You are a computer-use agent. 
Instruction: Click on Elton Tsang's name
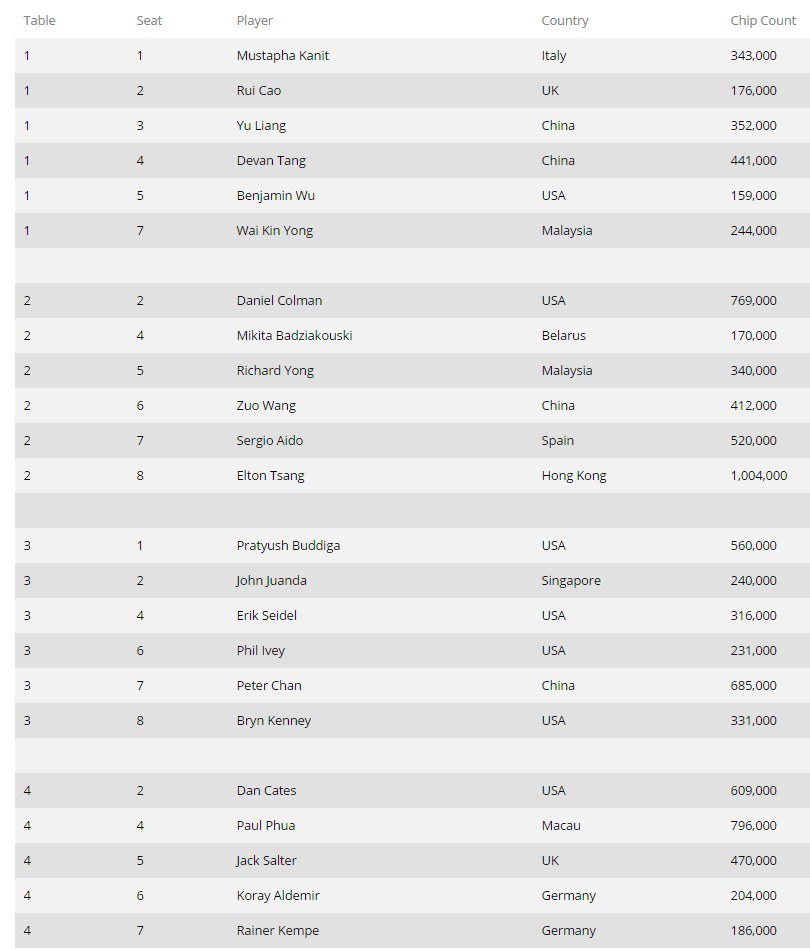tap(270, 475)
